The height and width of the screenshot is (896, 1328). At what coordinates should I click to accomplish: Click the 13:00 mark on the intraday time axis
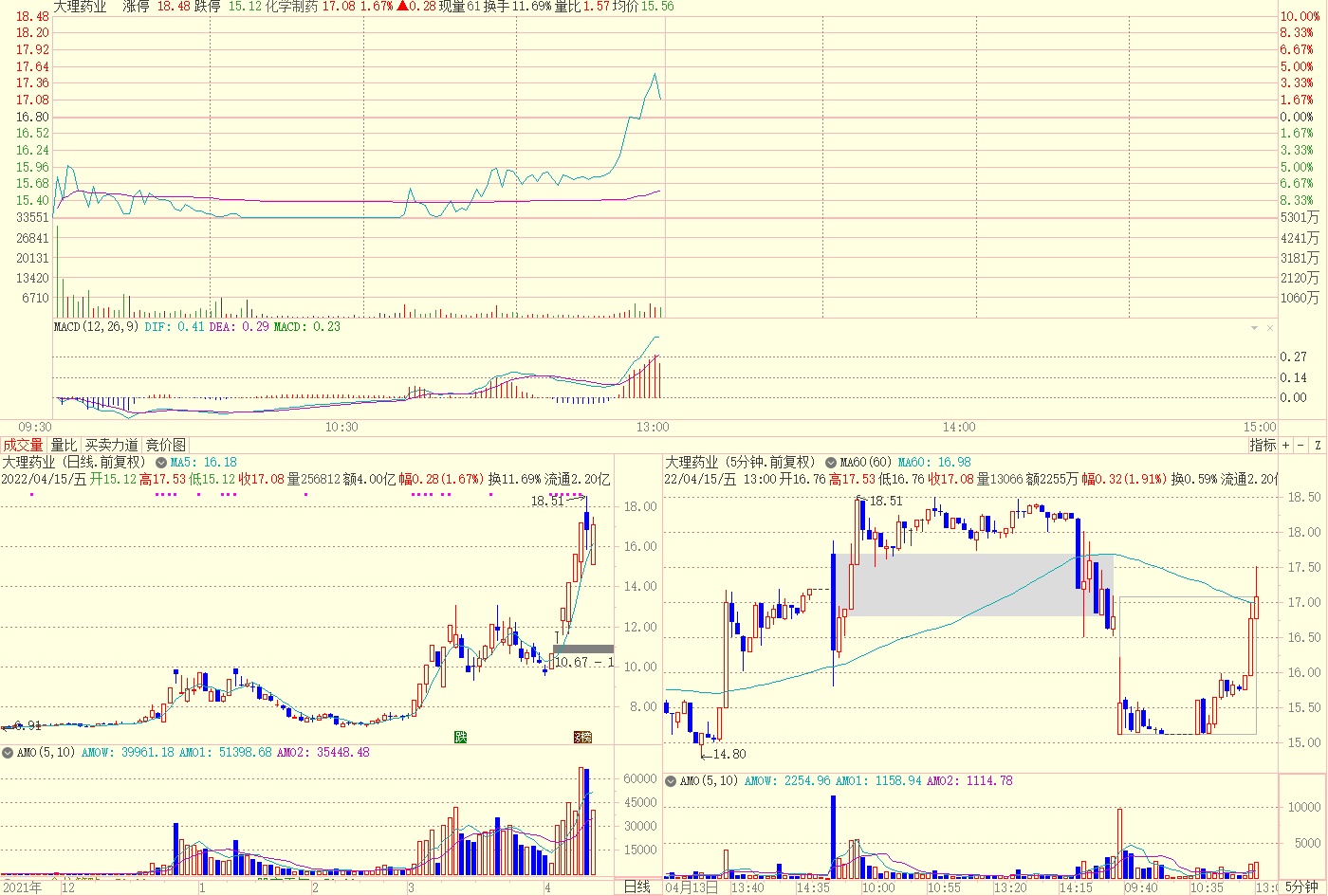(653, 427)
